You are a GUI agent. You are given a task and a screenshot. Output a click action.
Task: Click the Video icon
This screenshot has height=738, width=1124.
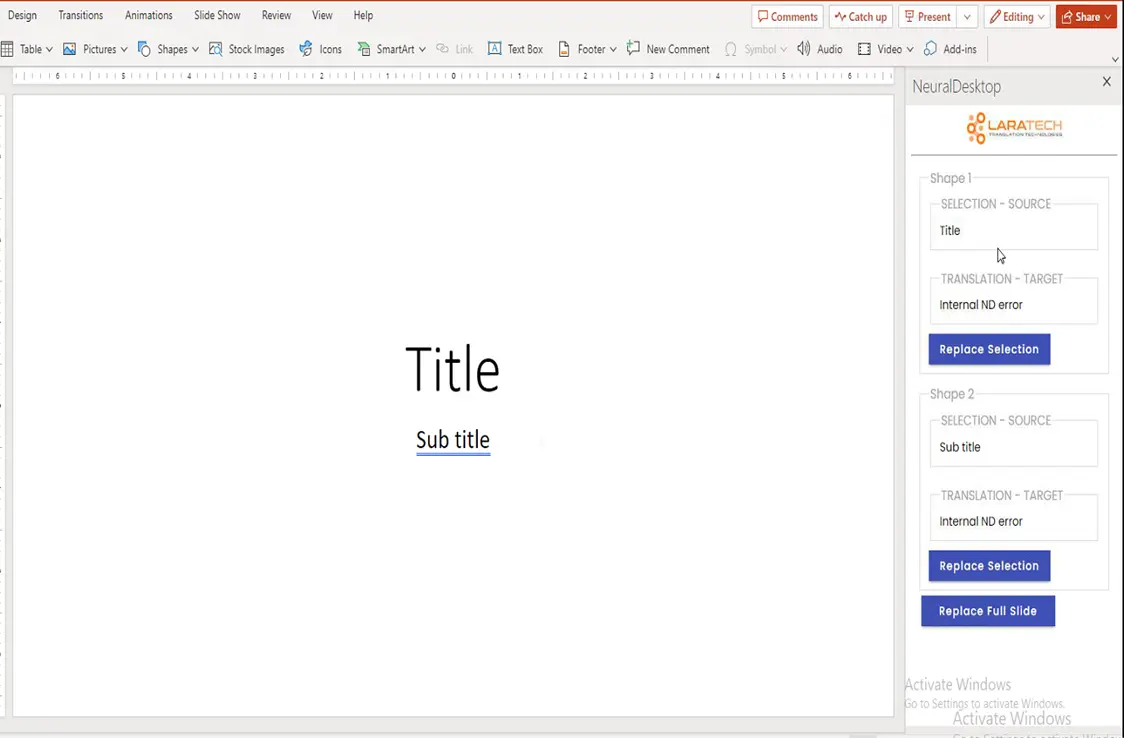(x=865, y=49)
